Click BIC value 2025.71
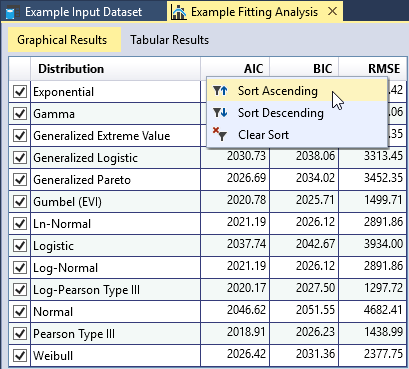The image size is (409, 369). 315,200
